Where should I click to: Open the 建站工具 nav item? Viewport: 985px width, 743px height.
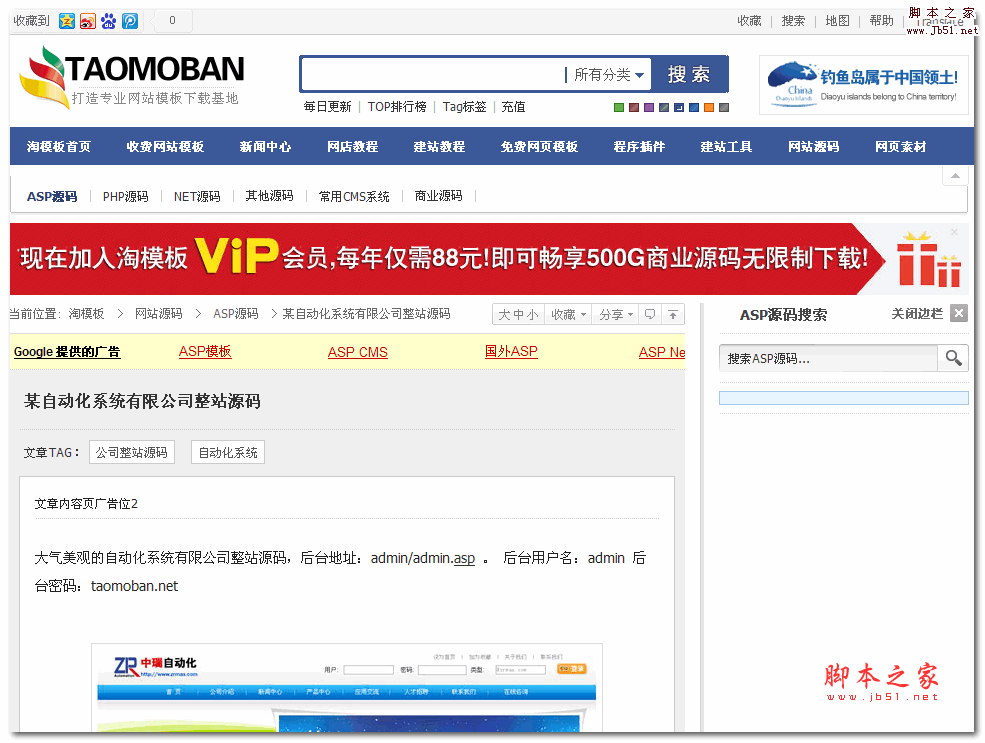point(726,146)
